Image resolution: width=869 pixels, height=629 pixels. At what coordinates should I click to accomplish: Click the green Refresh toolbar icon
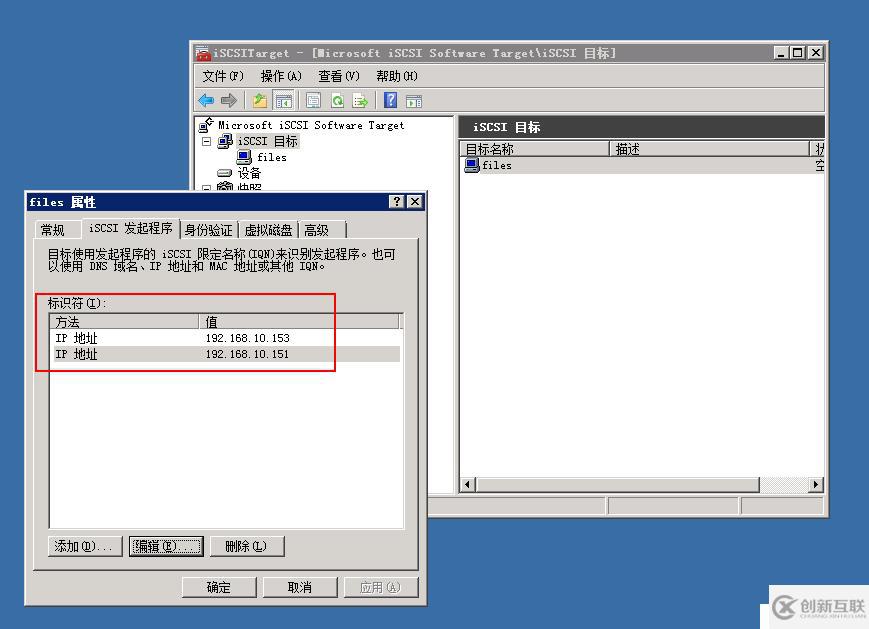pyautogui.click(x=337, y=101)
